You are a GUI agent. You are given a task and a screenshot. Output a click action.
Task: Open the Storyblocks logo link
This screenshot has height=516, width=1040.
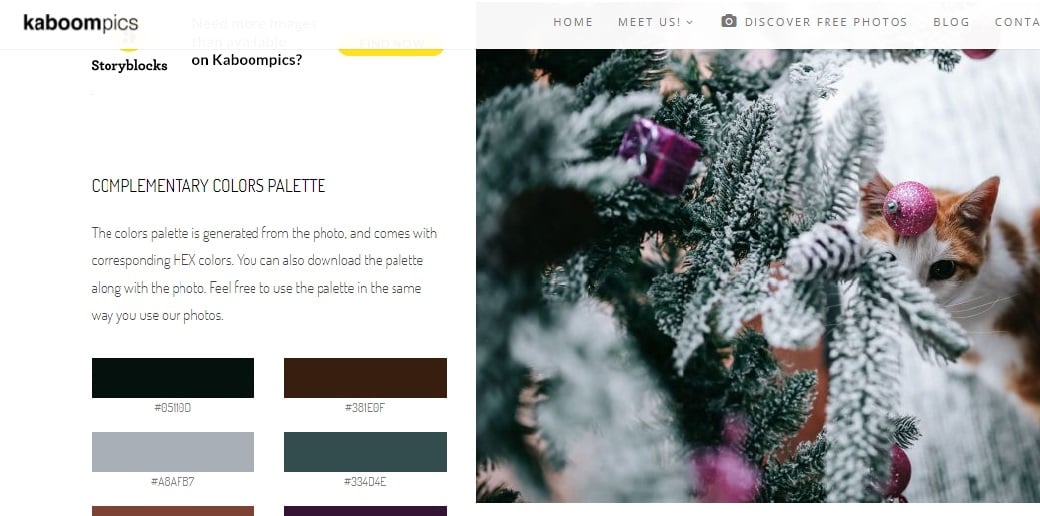coord(129,58)
